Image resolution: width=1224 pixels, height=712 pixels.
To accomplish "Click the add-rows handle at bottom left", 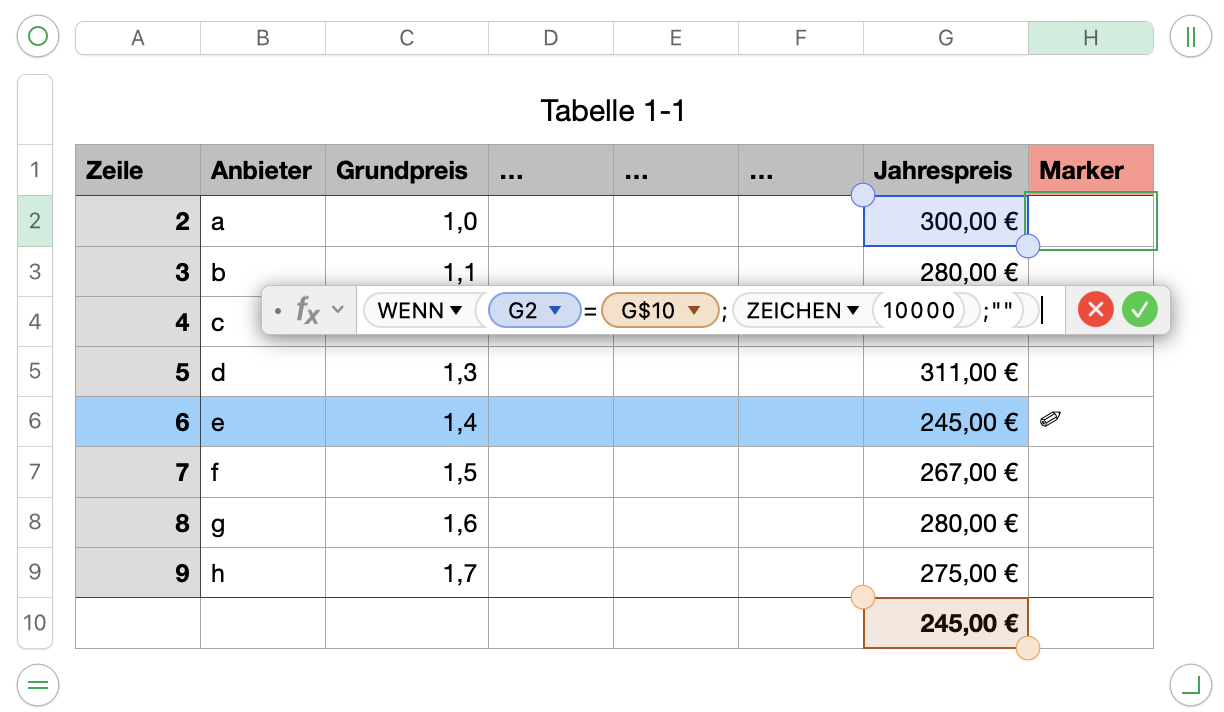I will (38, 685).
